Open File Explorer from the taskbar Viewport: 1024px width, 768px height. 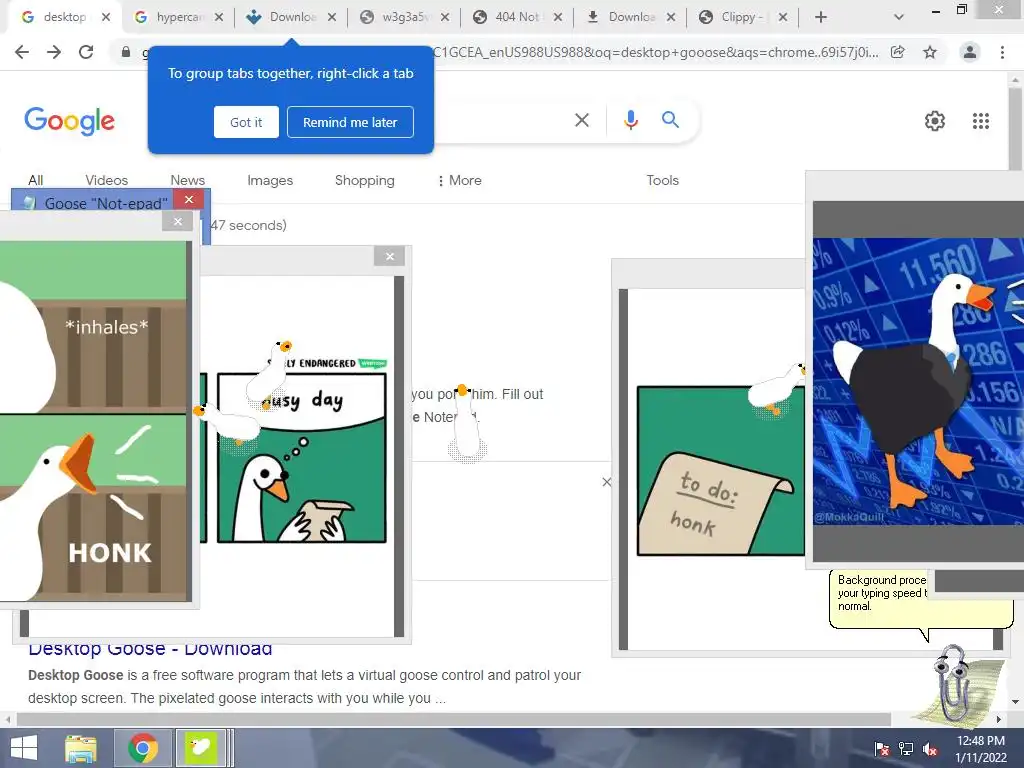(80, 748)
